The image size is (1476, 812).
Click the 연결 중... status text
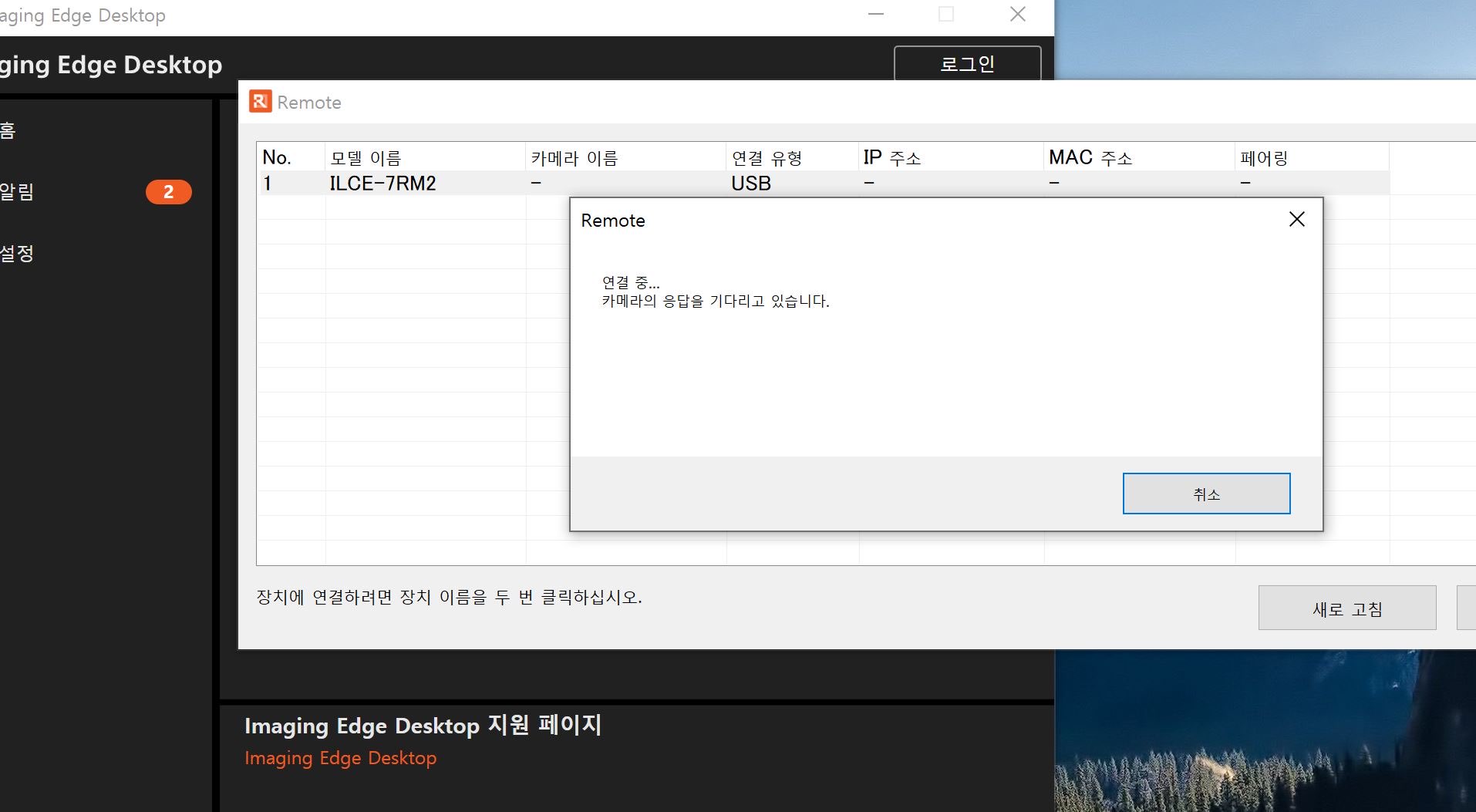(631, 282)
